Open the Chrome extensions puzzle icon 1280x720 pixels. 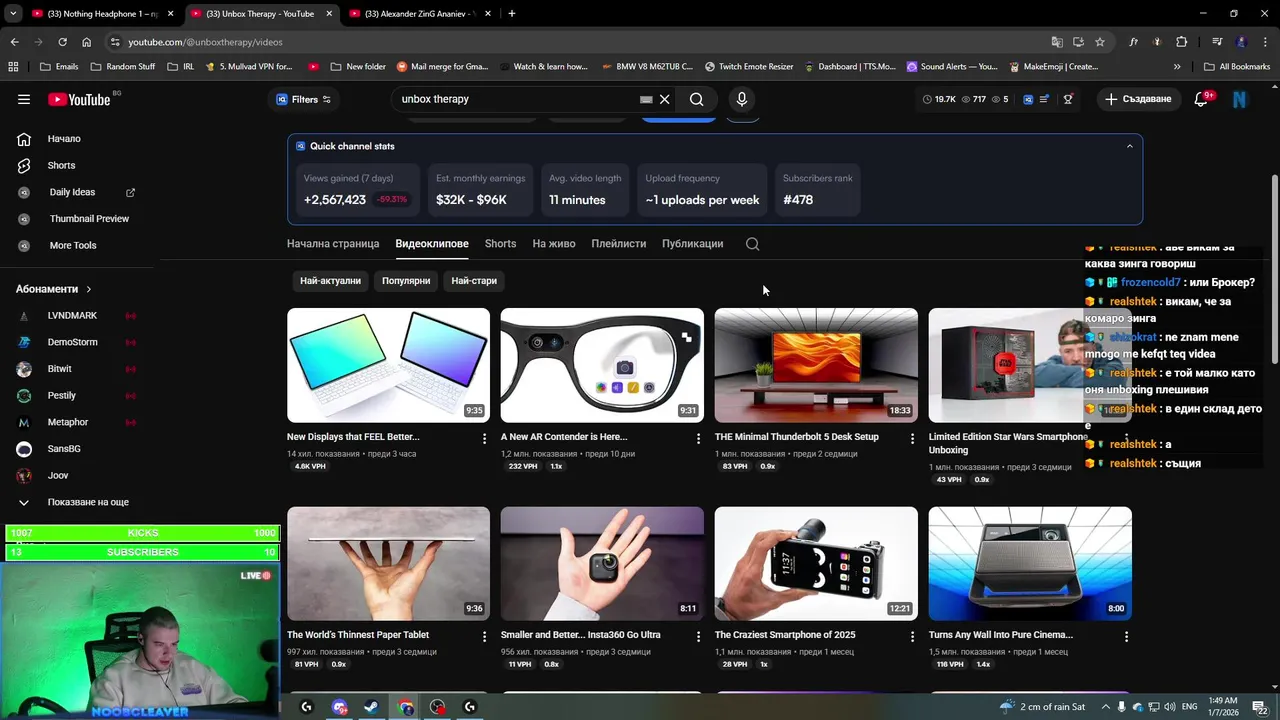1182,42
